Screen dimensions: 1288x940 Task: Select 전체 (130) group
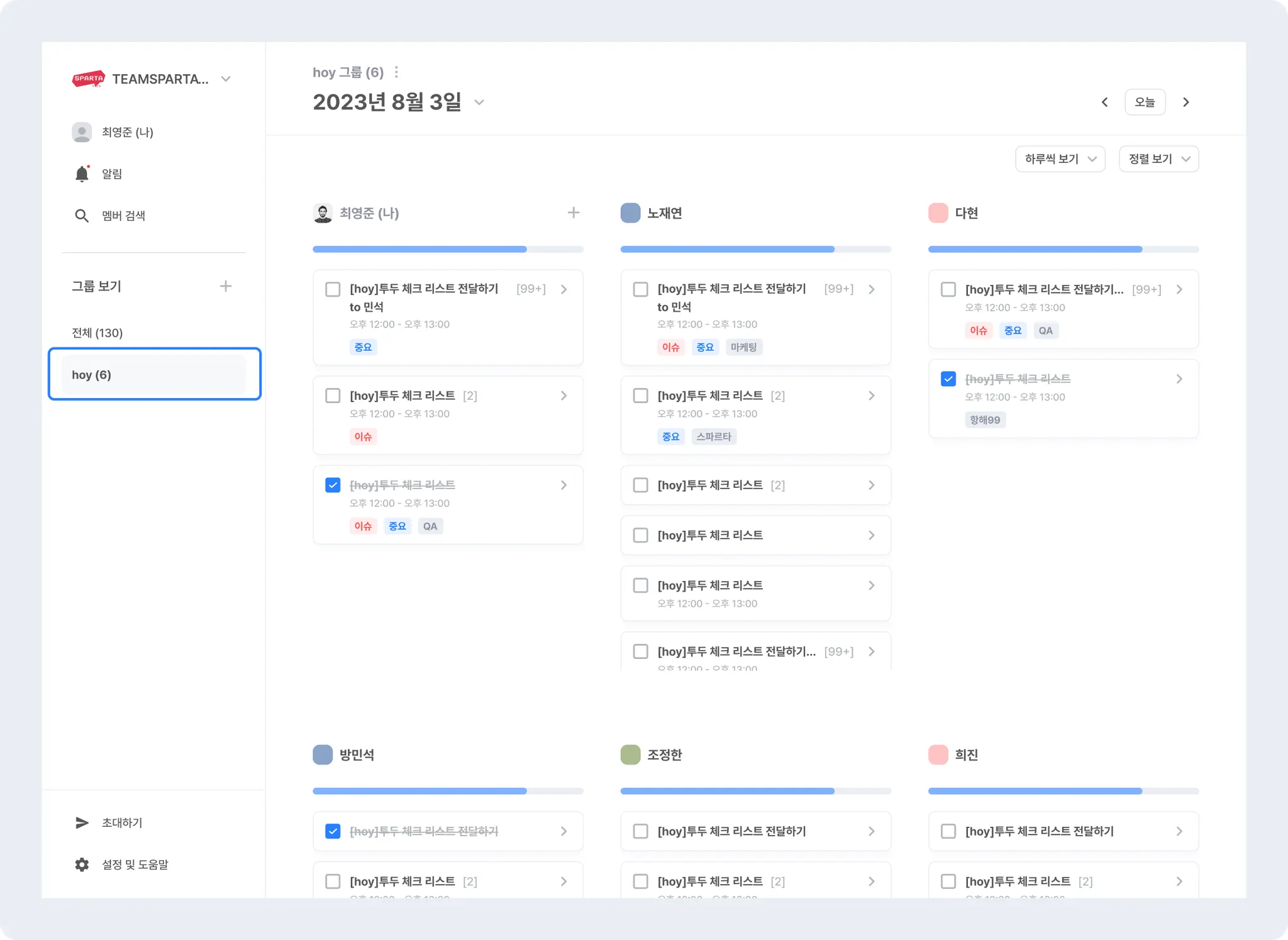pos(97,333)
